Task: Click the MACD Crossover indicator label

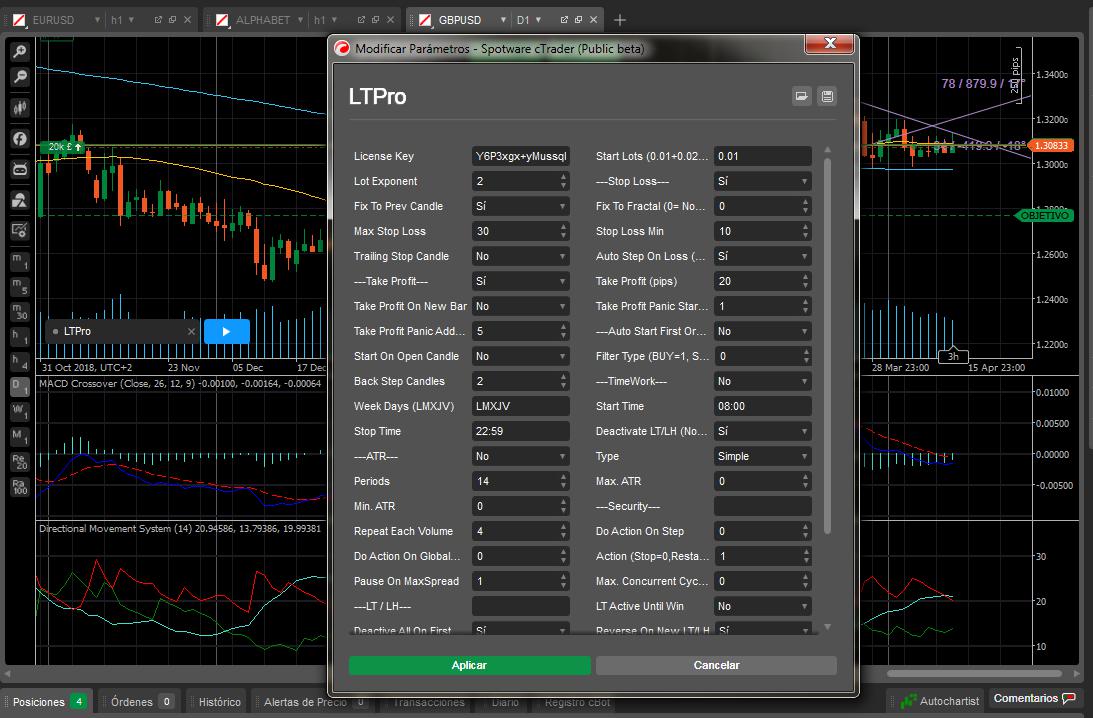Action: click(x=180, y=383)
